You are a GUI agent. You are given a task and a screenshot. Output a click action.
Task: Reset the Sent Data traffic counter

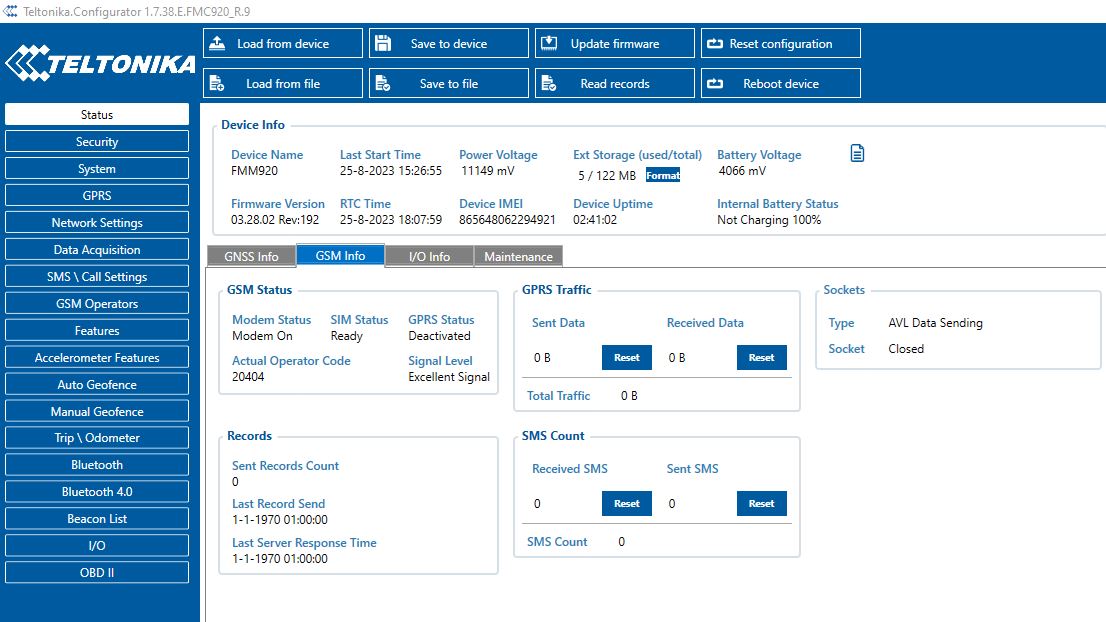point(626,358)
